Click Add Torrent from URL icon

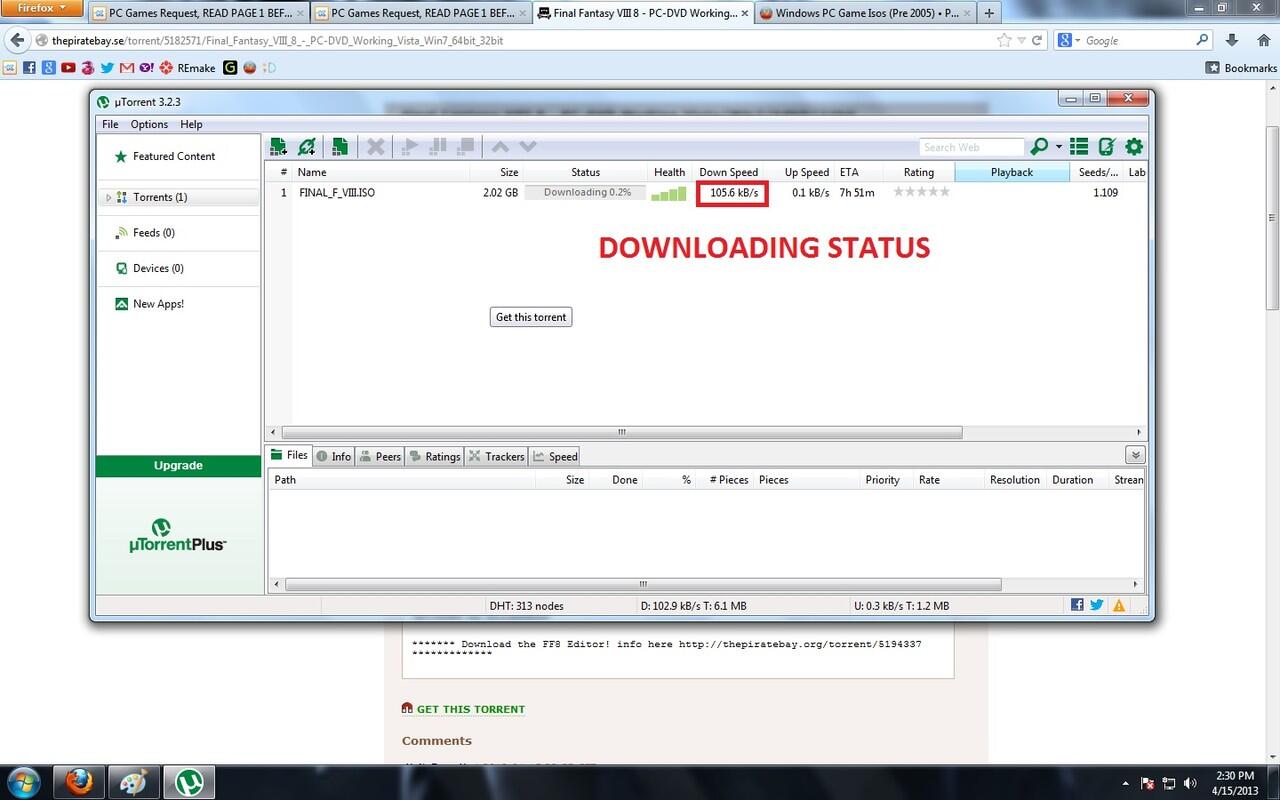(307, 147)
